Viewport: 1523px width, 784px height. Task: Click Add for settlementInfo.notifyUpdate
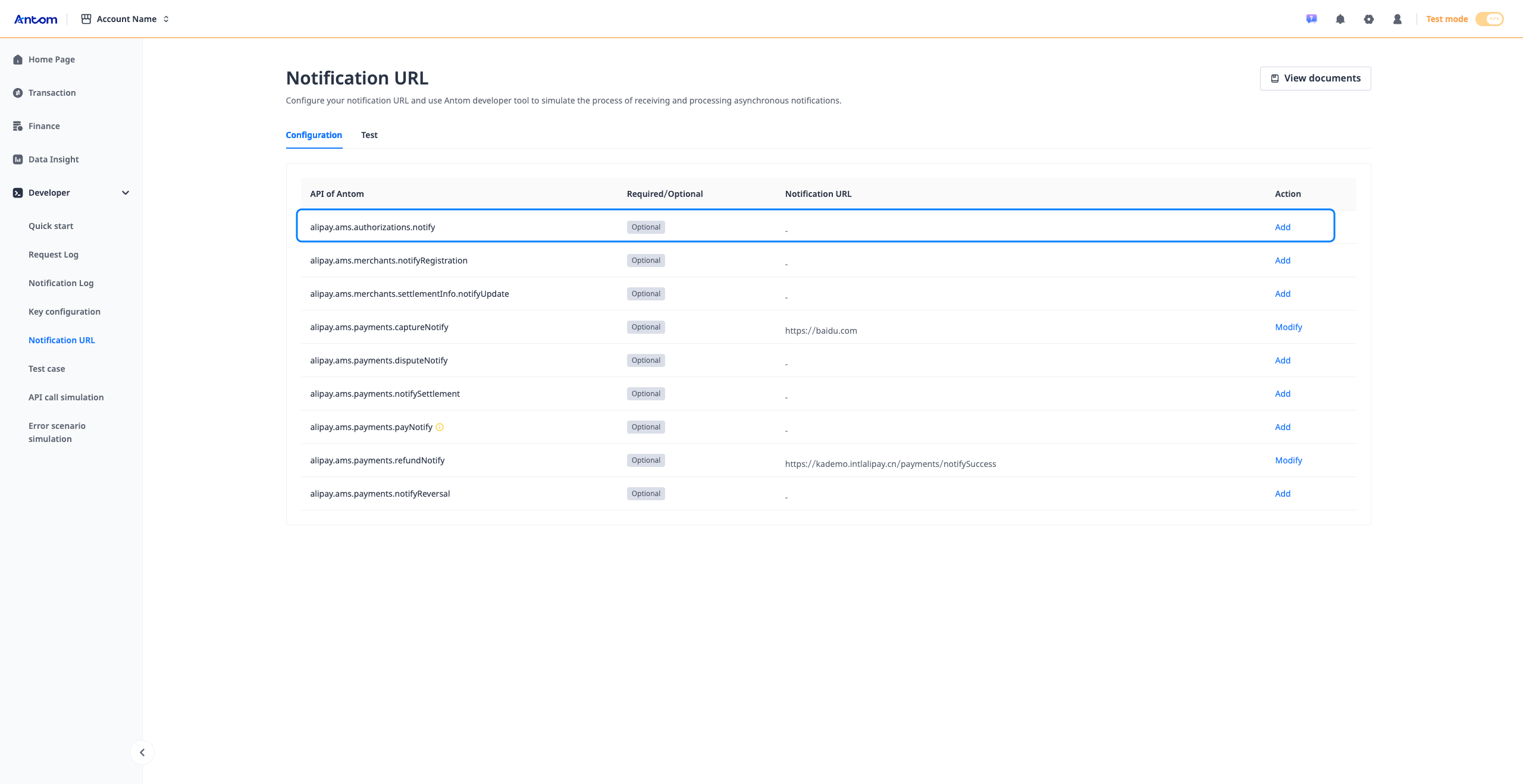[x=1283, y=294]
